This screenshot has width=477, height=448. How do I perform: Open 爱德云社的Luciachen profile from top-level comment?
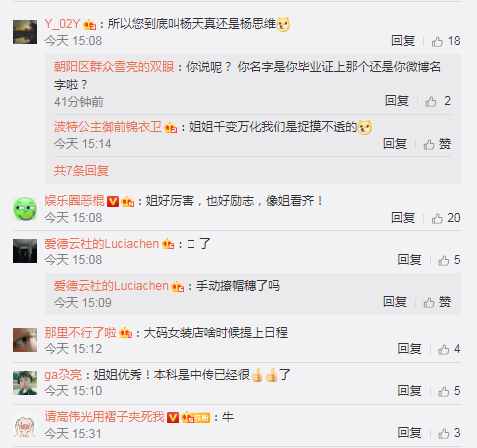102,244
